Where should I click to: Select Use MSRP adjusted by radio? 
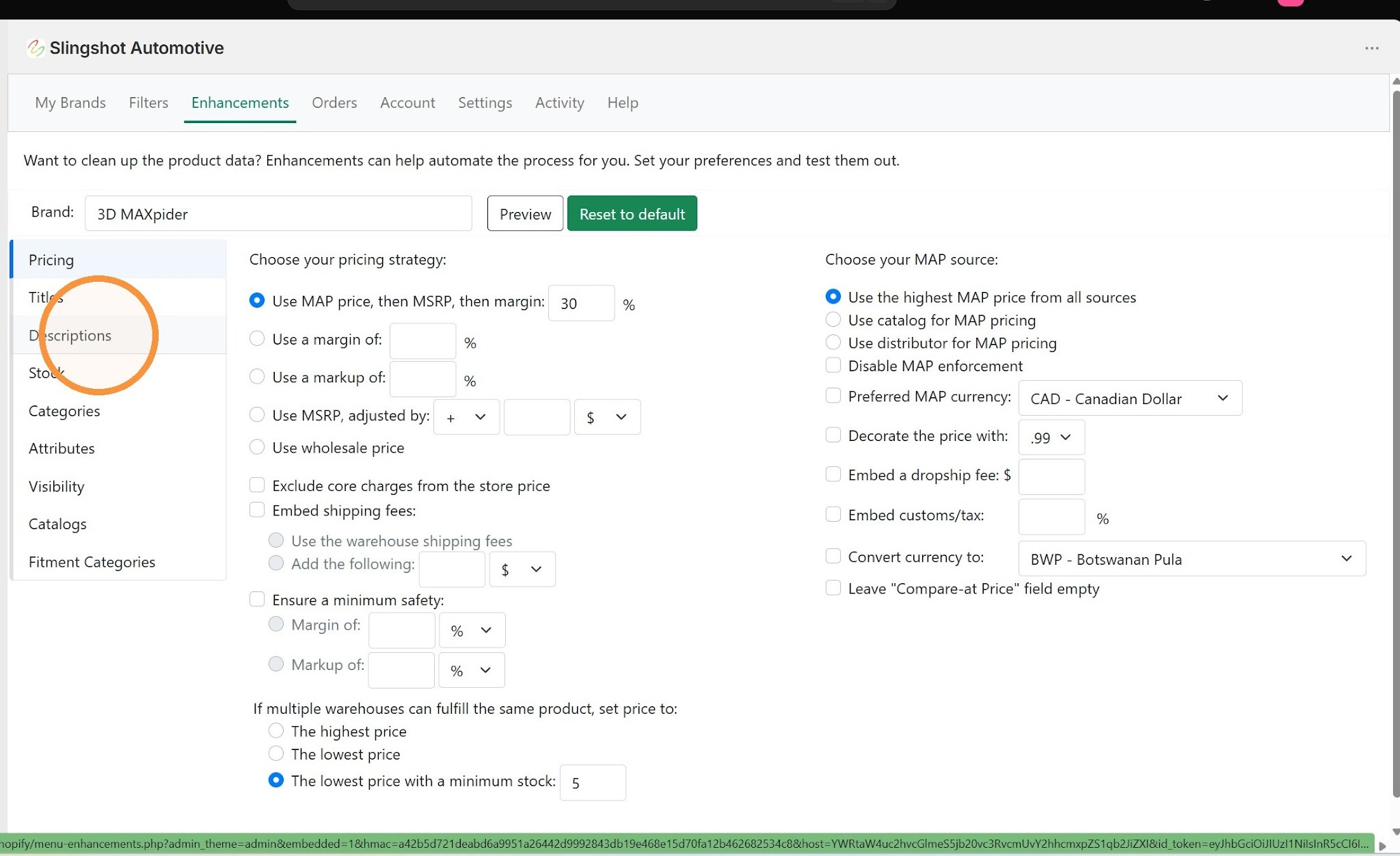pos(257,414)
